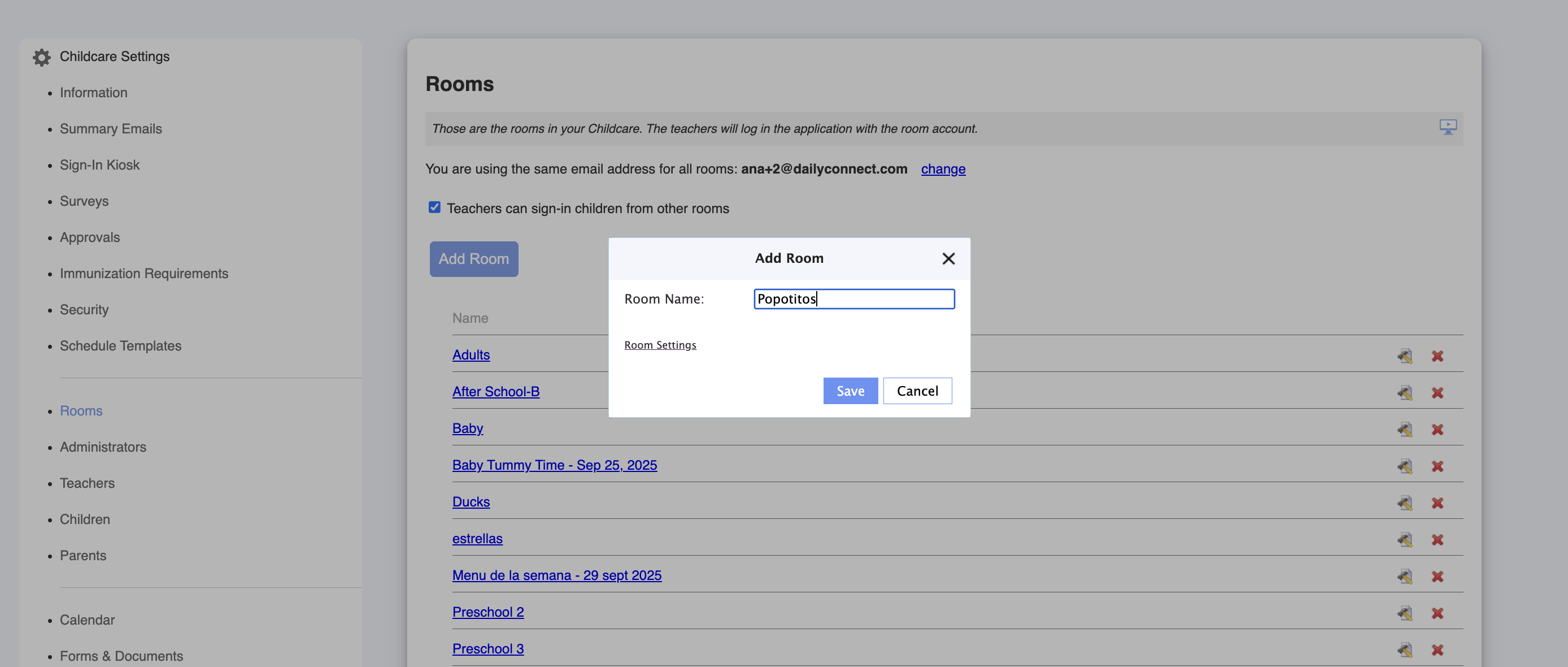
Task: Click the red delete X for Baby room
Action: tap(1437, 430)
